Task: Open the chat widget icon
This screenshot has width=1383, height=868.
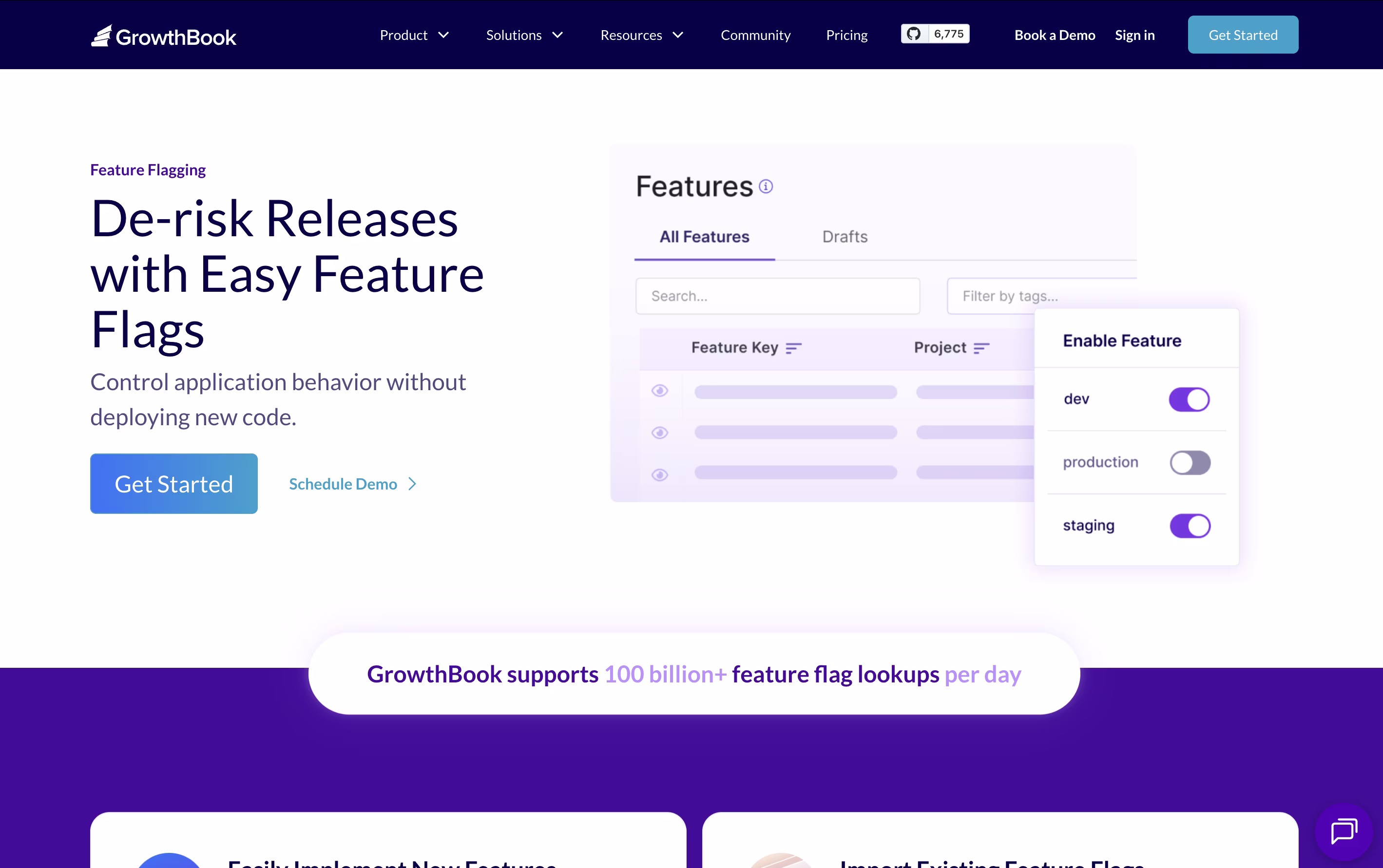Action: (1344, 832)
